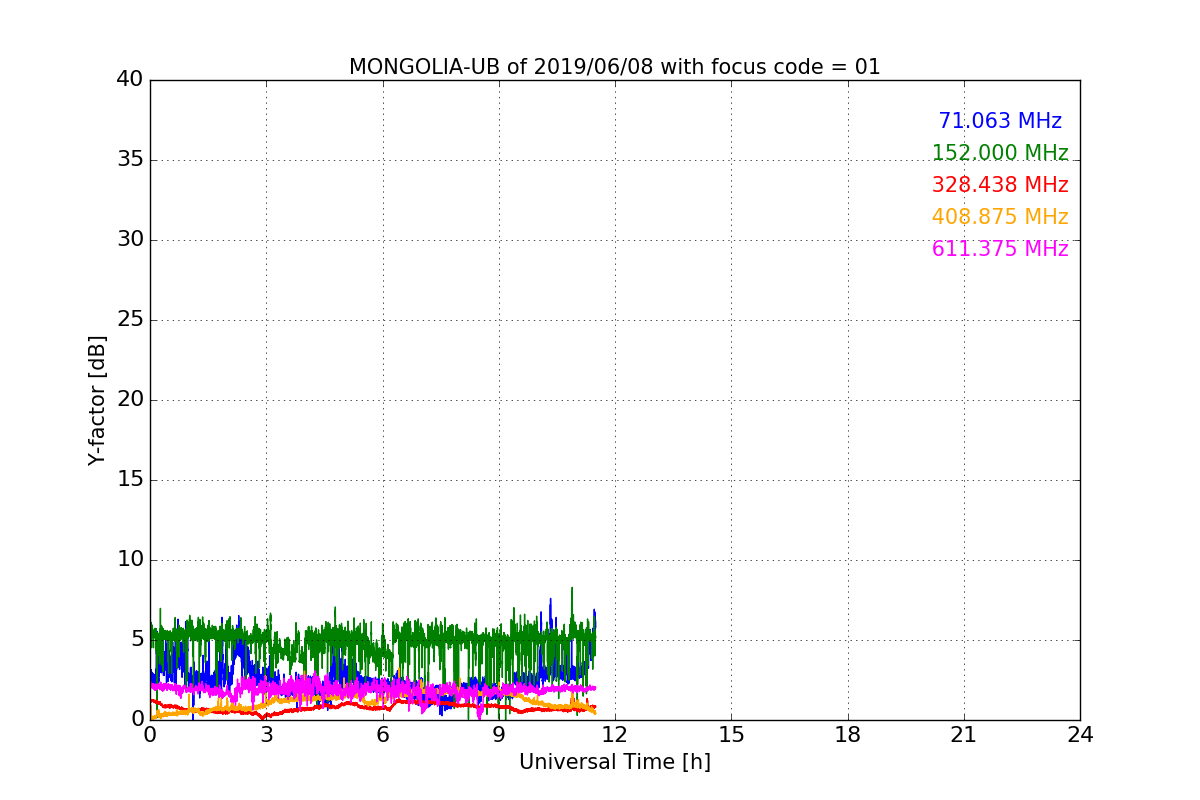The height and width of the screenshot is (800, 1200).
Task: Select the red 328.438 MHz legend label
Action: click(x=999, y=185)
